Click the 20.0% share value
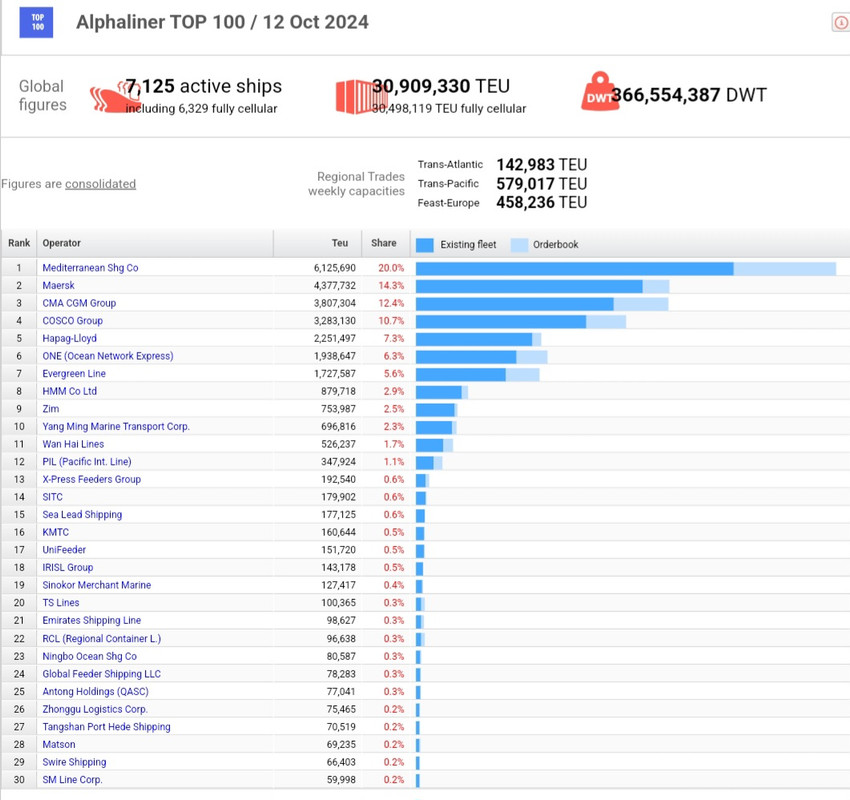850x800 pixels. 391,268
